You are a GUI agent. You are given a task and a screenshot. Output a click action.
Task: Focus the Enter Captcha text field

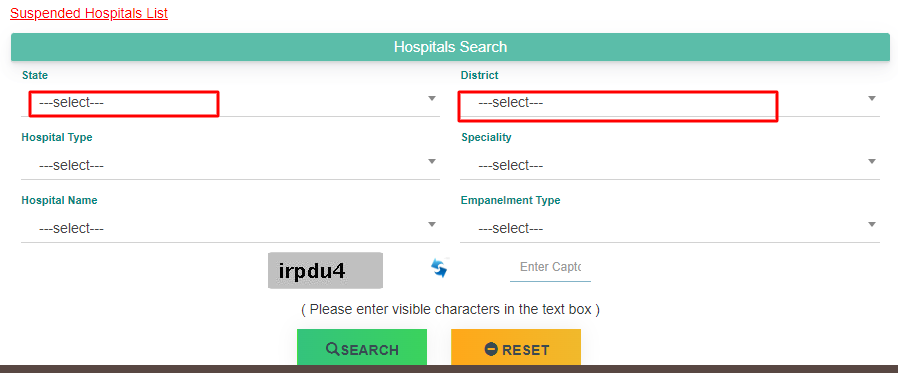(550, 268)
